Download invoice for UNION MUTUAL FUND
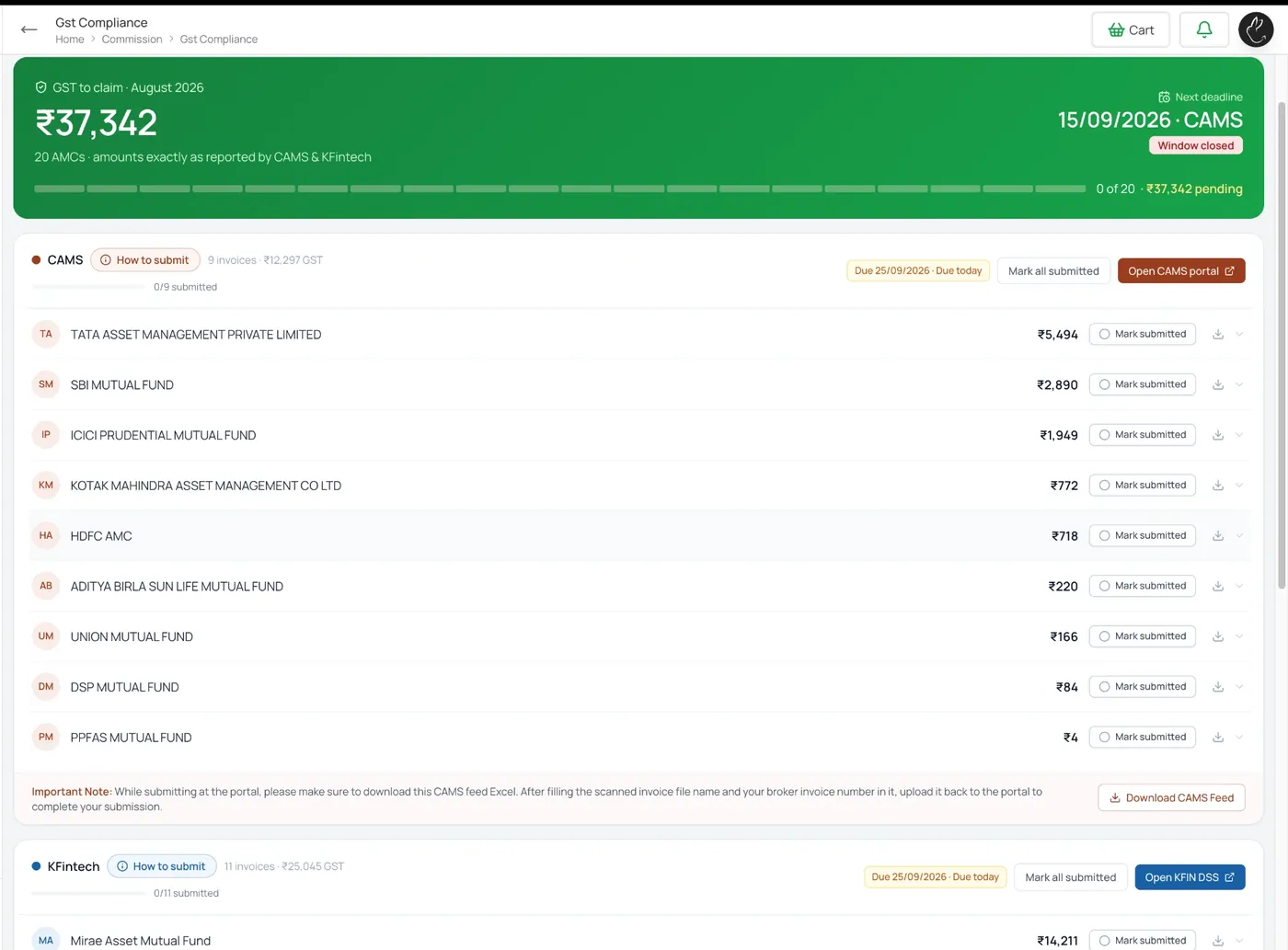 pos(1218,636)
